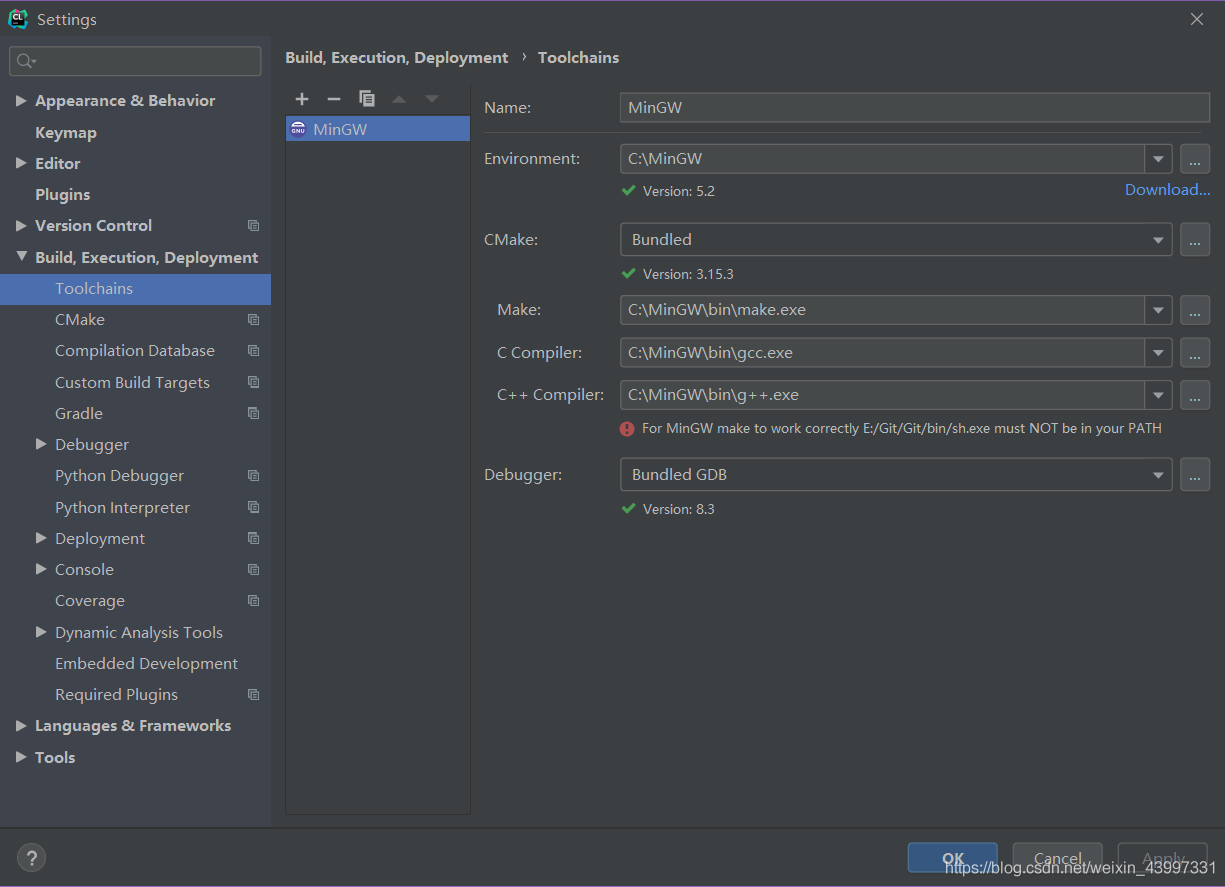Add a new toolchain with plus icon
Screen dimensions: 1225x887
click(302, 99)
